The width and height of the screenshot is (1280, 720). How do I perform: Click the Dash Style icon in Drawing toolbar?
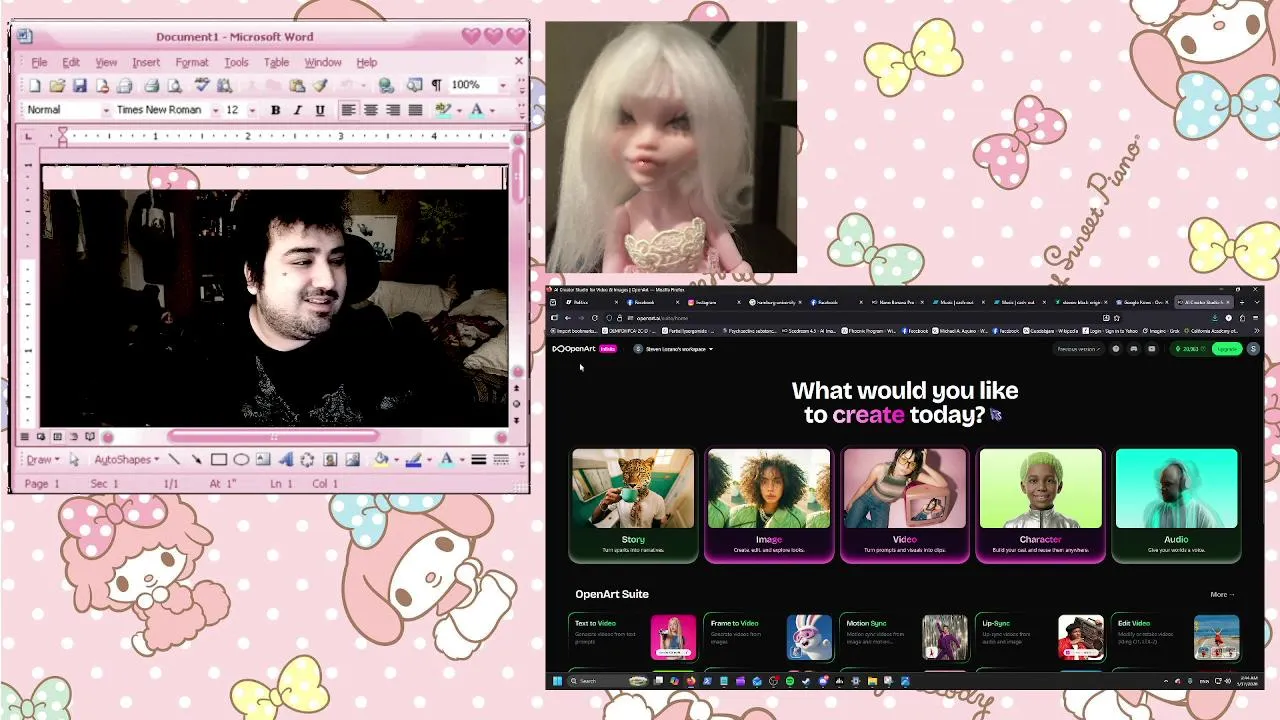coord(501,460)
